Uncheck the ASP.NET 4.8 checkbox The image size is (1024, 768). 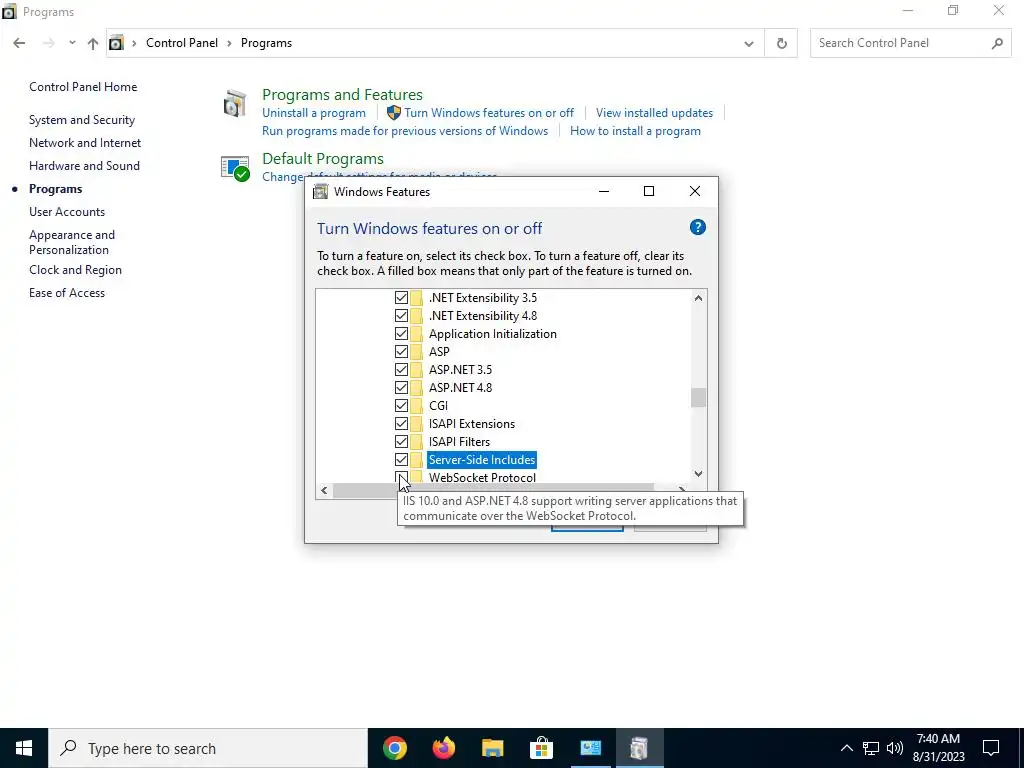(x=401, y=387)
